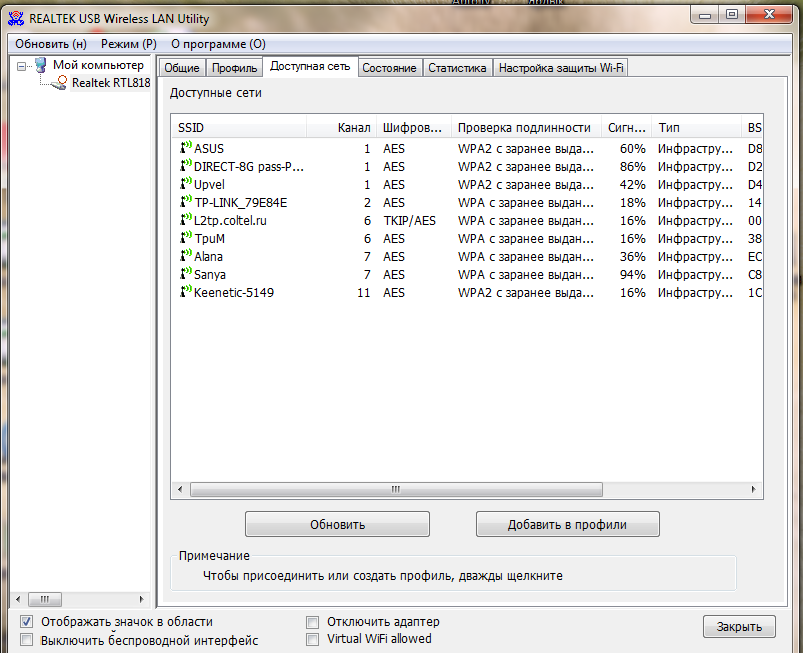Select the 'TpuM' network name
This screenshot has width=803, height=653.
tap(209, 238)
